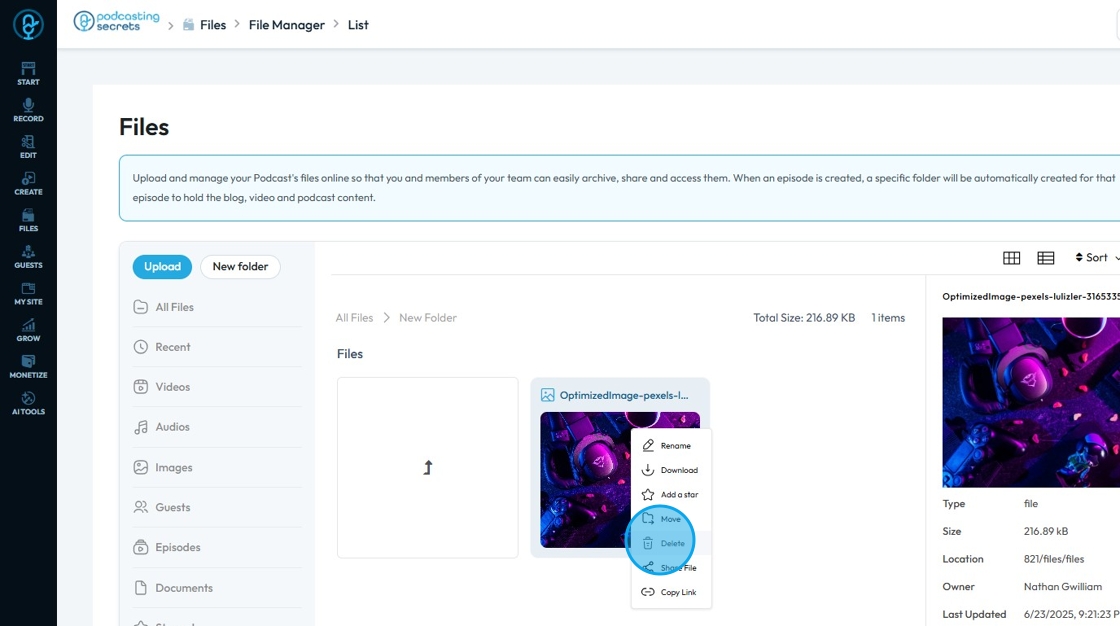1120x626 pixels.
Task: Open the MONETIZE section in sidebar
Action: click(x=28, y=367)
